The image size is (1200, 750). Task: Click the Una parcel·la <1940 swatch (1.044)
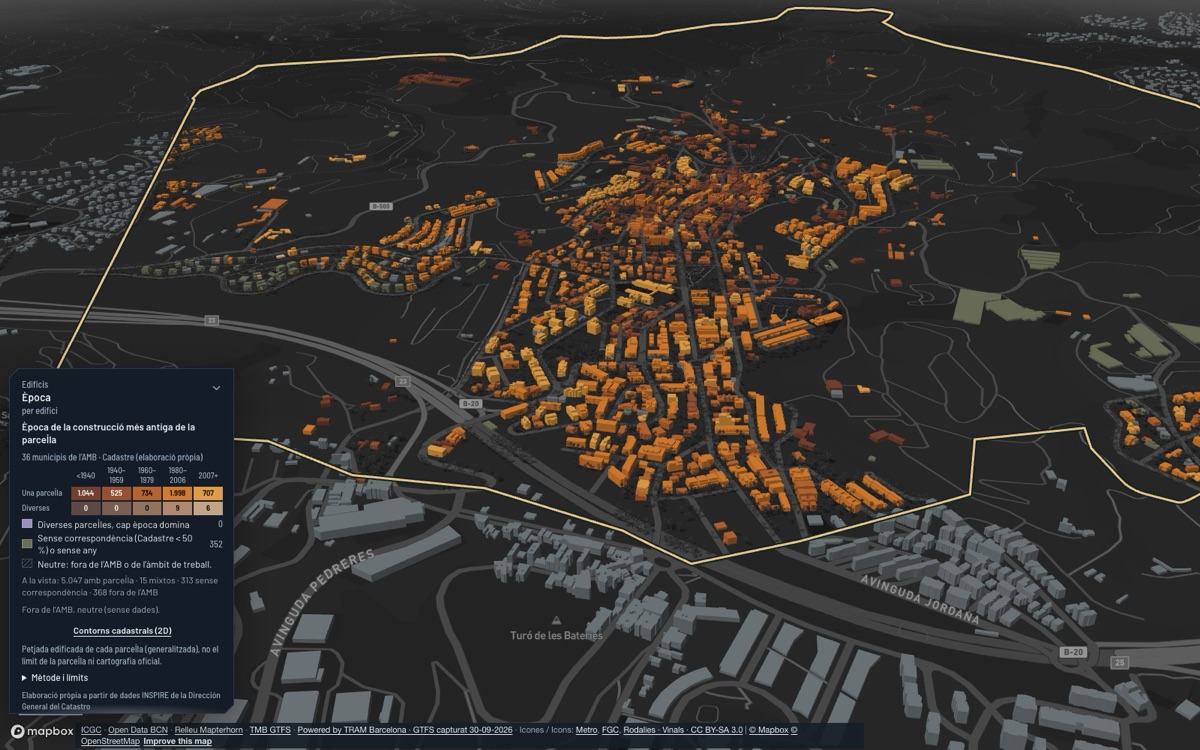86,493
